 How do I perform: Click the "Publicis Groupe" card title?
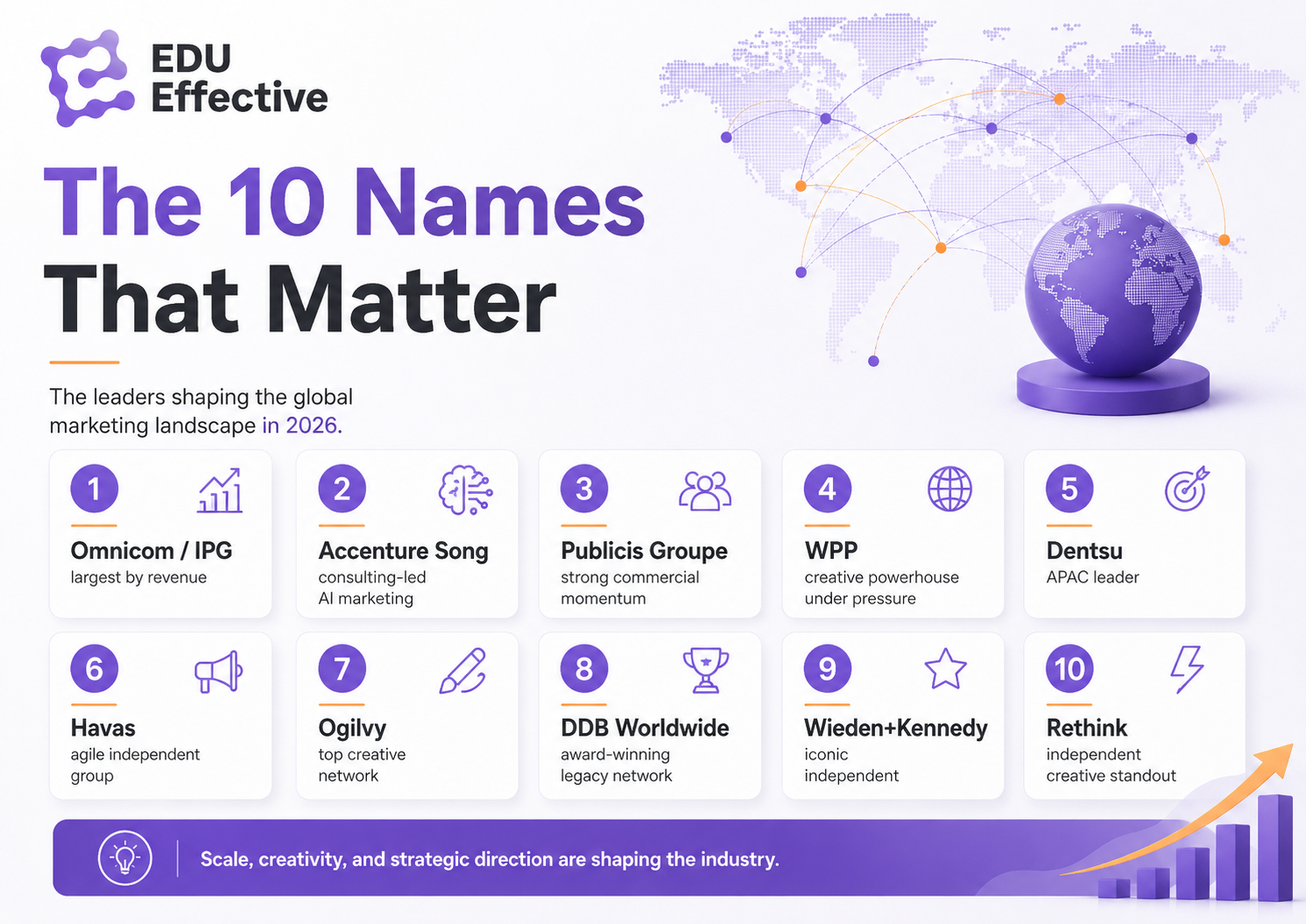(x=645, y=551)
